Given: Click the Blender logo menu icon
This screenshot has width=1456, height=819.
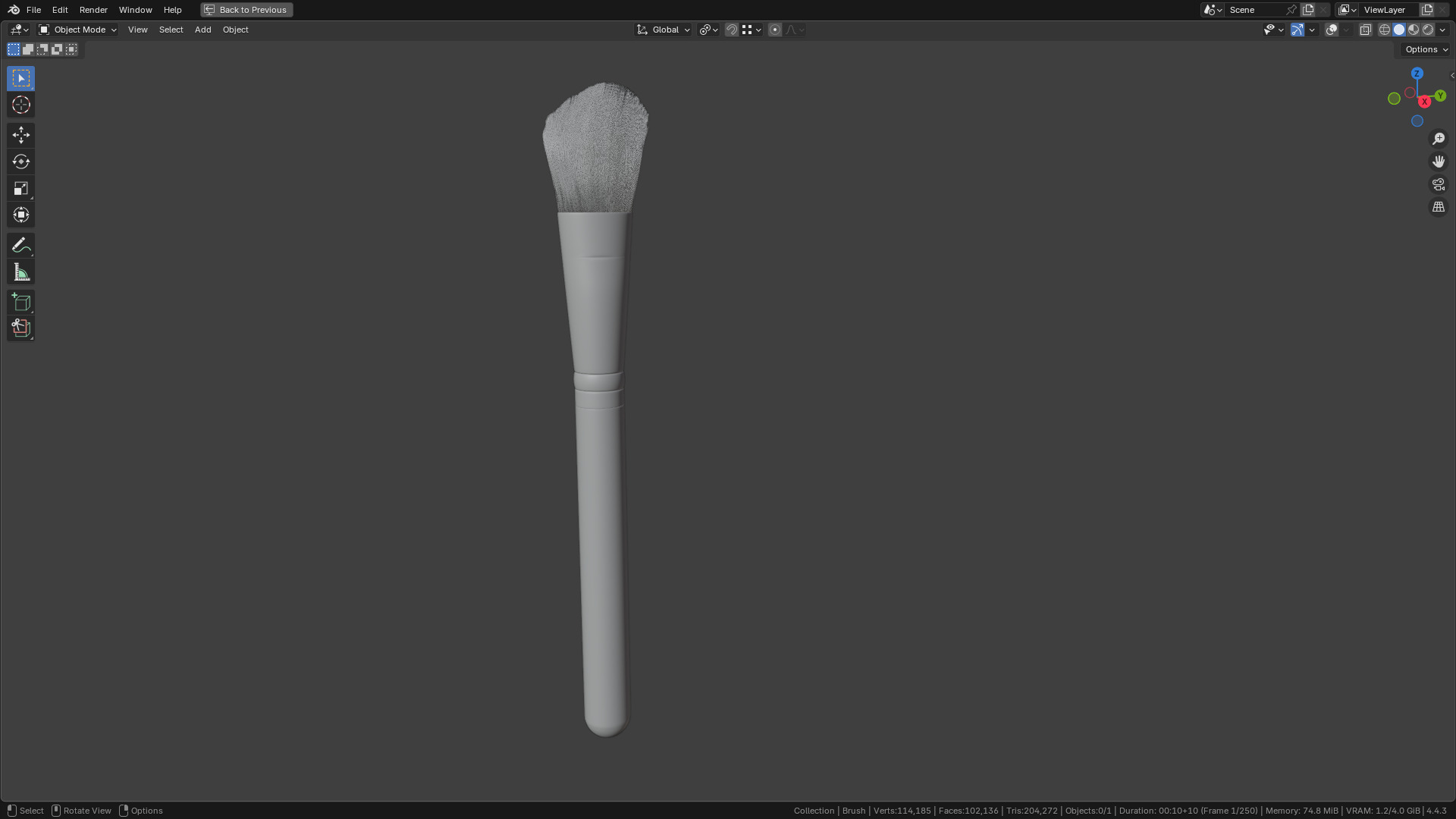Looking at the screenshot, I should (x=14, y=10).
